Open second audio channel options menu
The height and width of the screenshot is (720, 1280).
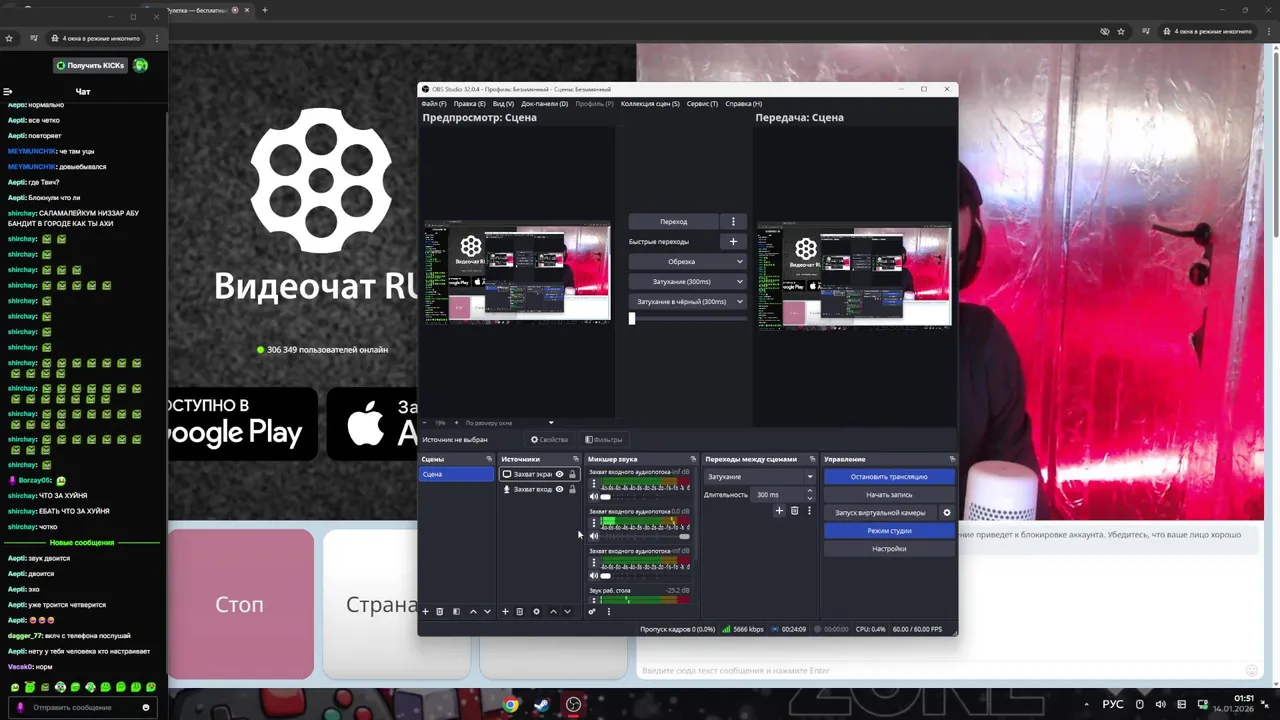tap(594, 523)
